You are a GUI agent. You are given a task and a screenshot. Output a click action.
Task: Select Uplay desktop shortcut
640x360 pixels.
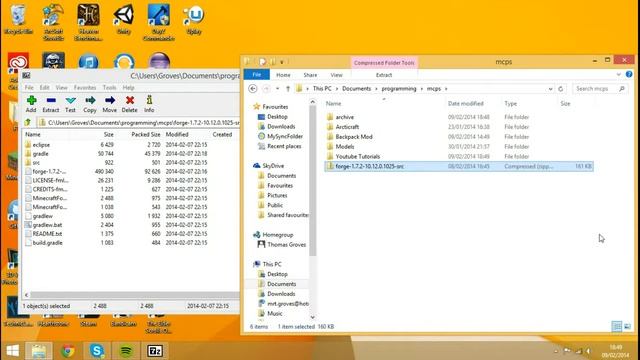click(194, 20)
